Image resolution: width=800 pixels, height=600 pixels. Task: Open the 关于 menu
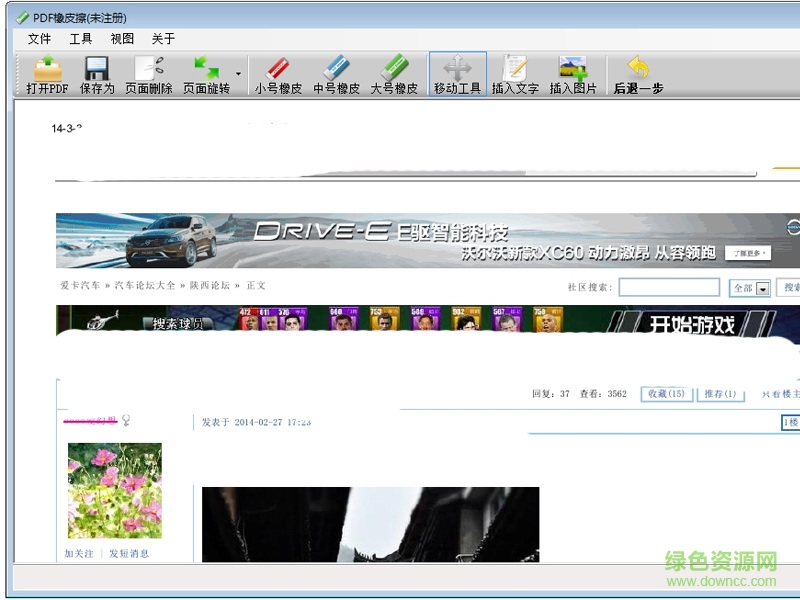click(163, 39)
